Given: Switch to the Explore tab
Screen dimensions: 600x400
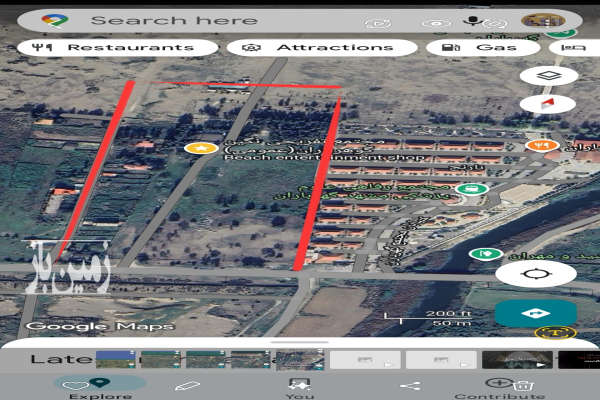Looking at the screenshot, I should pos(99,388).
